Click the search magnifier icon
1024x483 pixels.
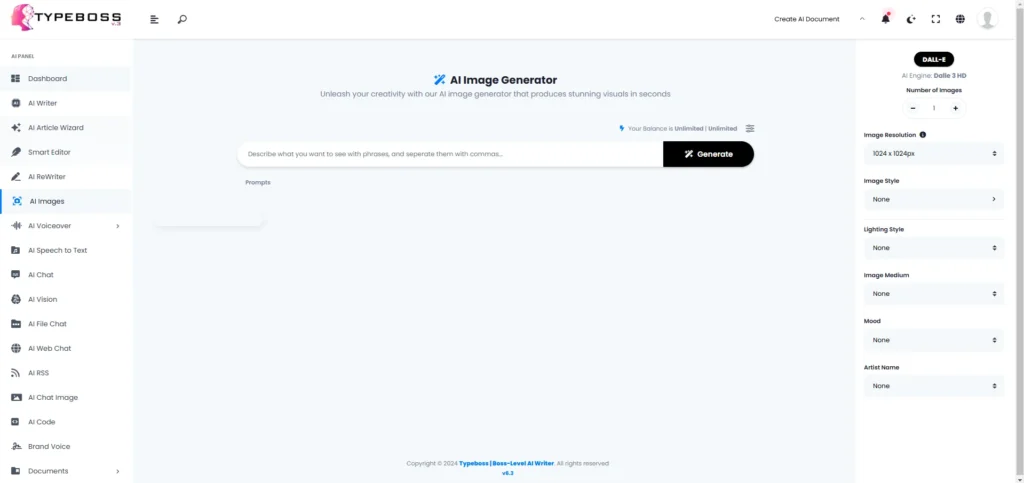(182, 19)
